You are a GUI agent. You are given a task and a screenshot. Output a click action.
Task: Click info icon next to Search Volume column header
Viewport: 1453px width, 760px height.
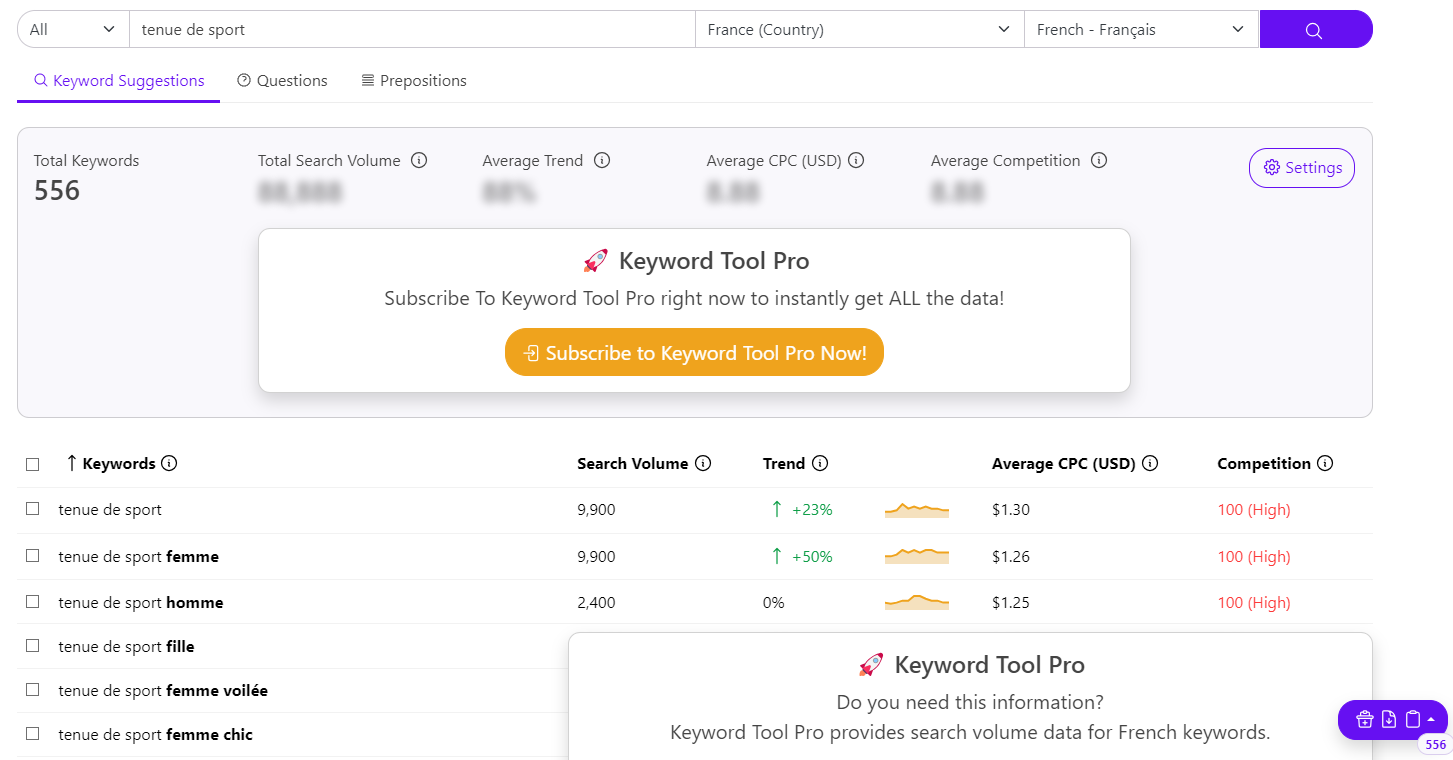pyautogui.click(x=703, y=464)
